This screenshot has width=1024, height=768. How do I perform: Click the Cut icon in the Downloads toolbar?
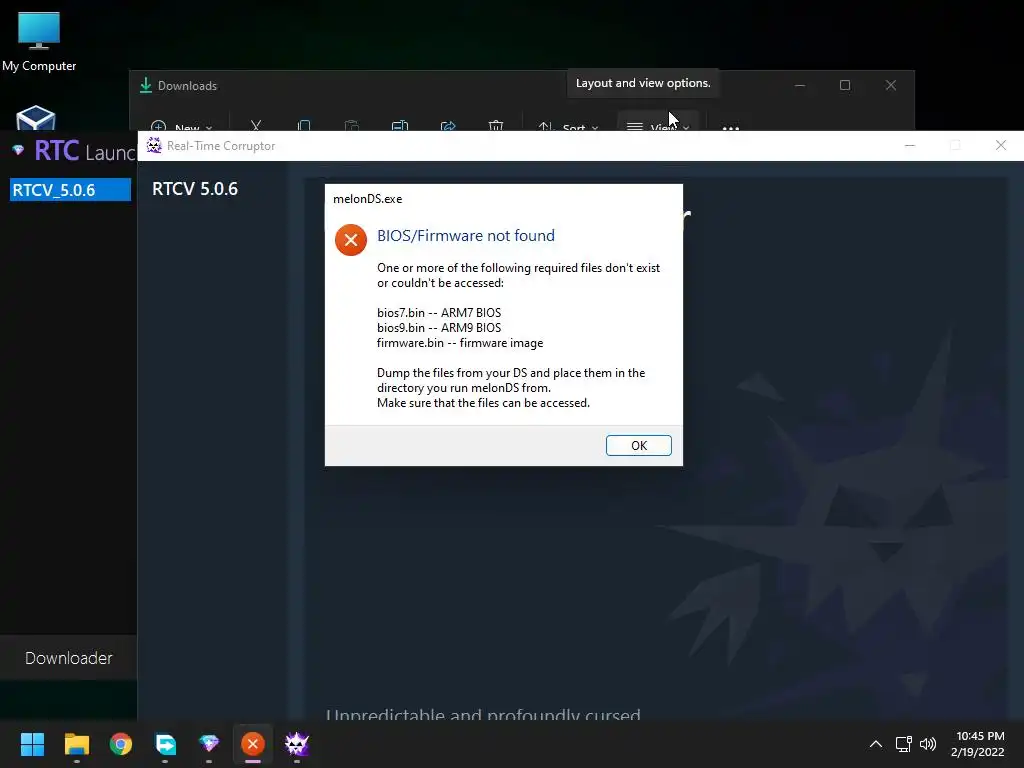[x=256, y=125]
